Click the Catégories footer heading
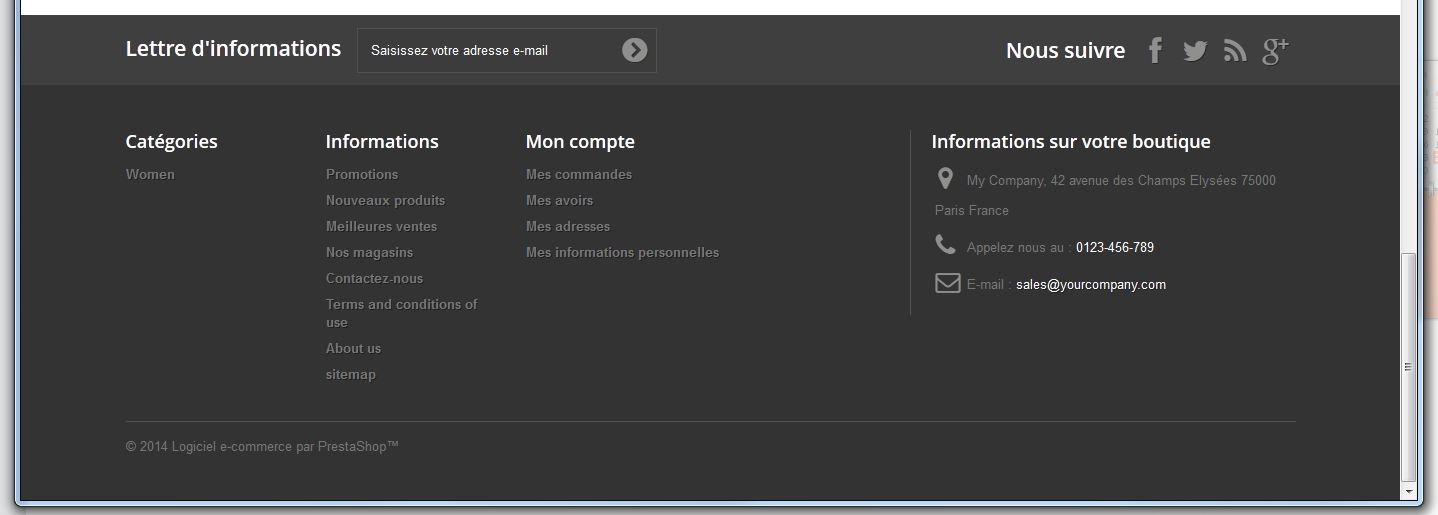 (x=171, y=142)
